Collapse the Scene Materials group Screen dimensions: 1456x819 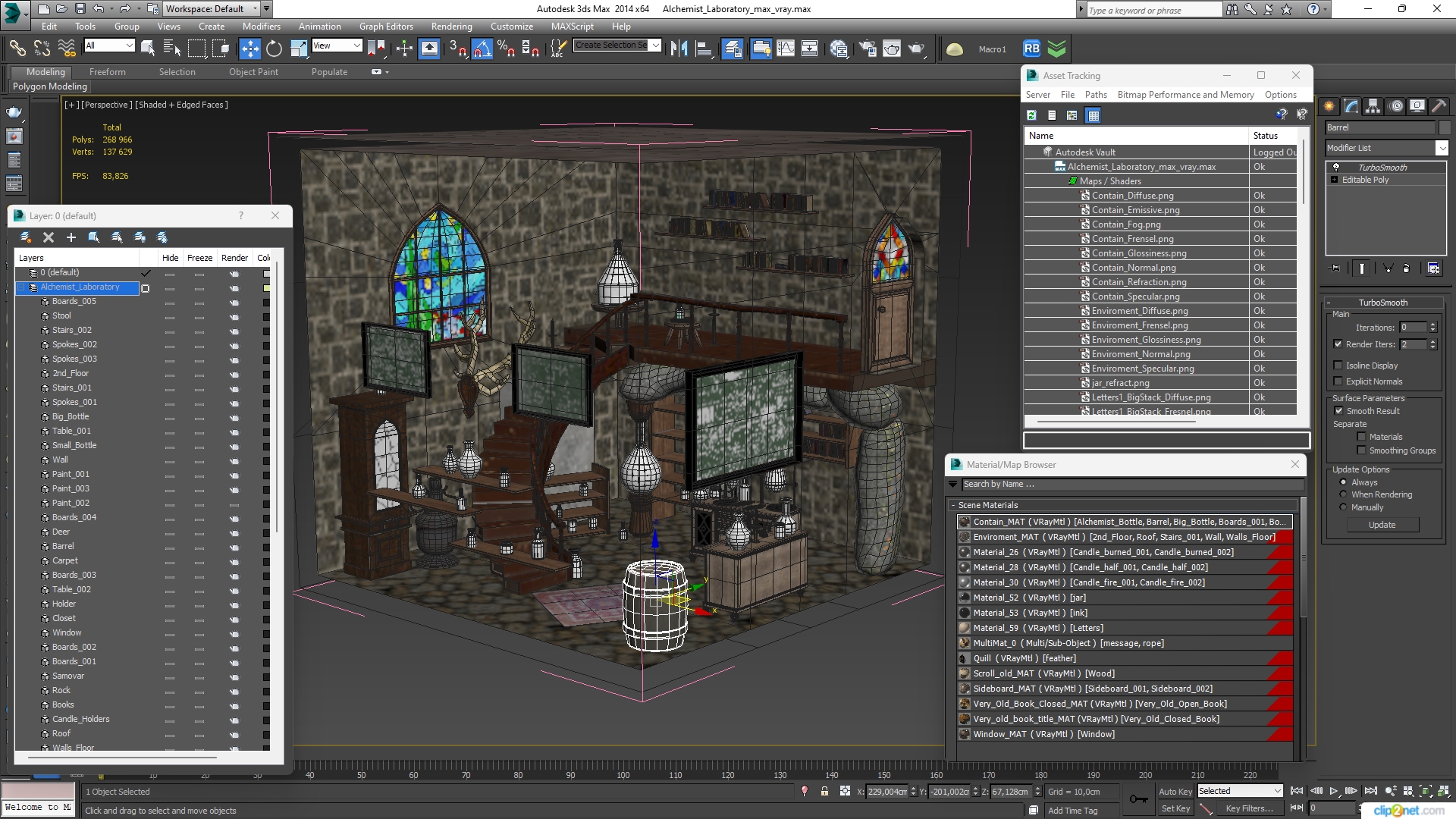click(x=952, y=505)
